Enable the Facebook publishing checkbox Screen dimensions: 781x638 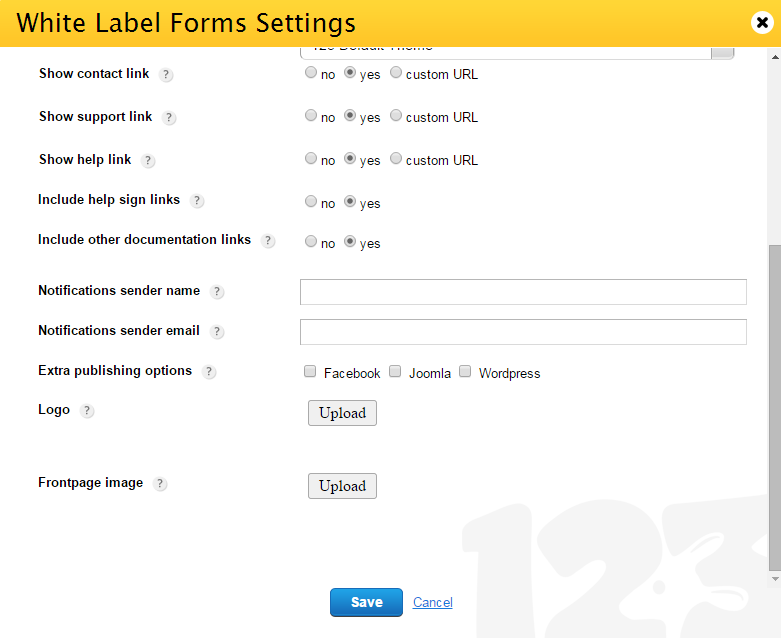point(311,372)
